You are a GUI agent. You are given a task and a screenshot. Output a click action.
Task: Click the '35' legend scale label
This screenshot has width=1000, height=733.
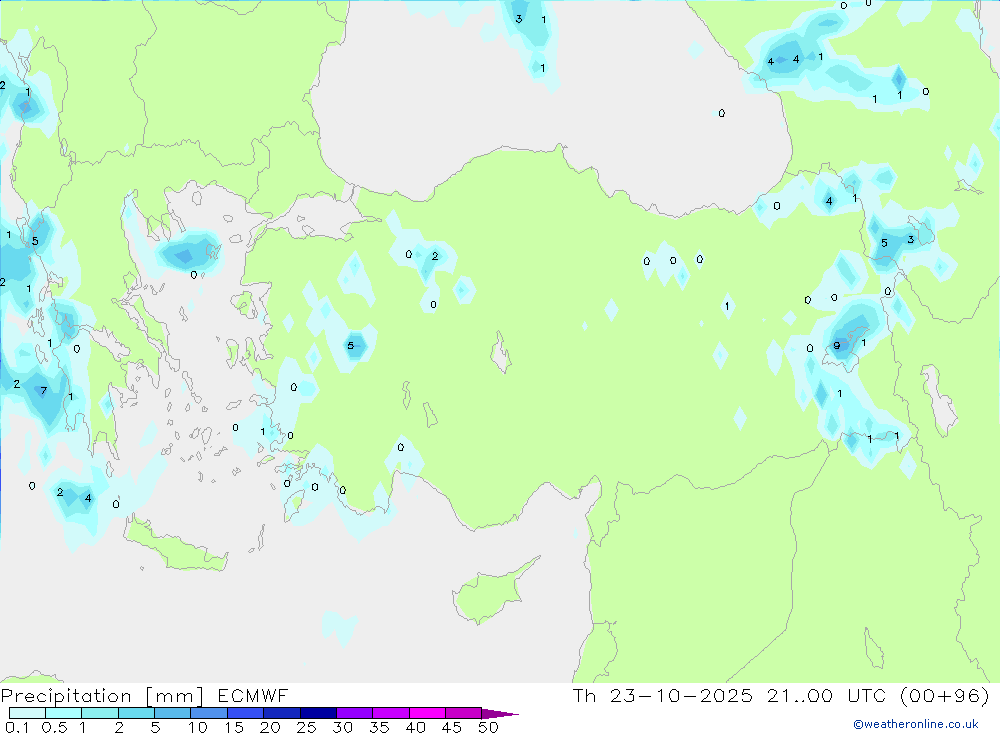[379, 727]
